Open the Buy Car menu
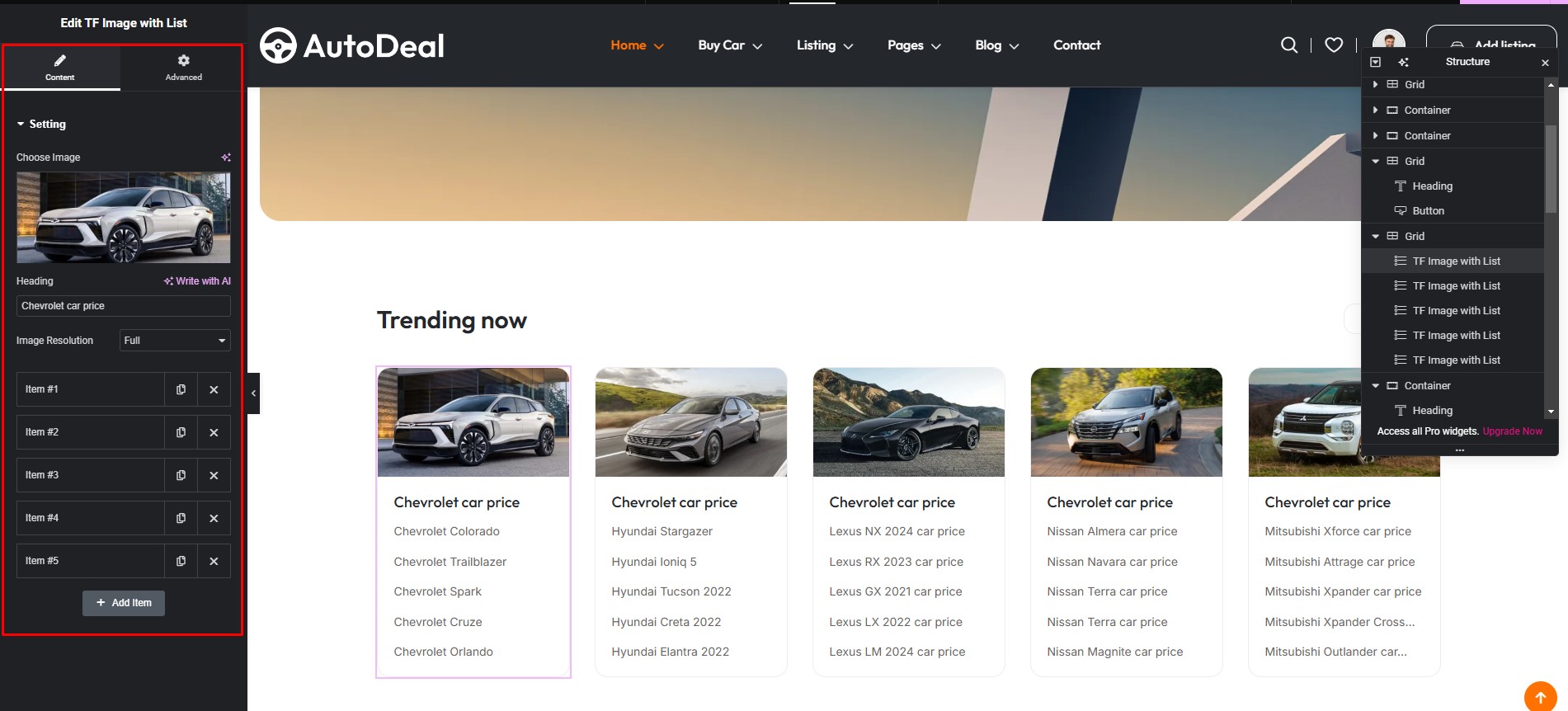Image resolution: width=1568 pixels, height=711 pixels. pos(730,45)
